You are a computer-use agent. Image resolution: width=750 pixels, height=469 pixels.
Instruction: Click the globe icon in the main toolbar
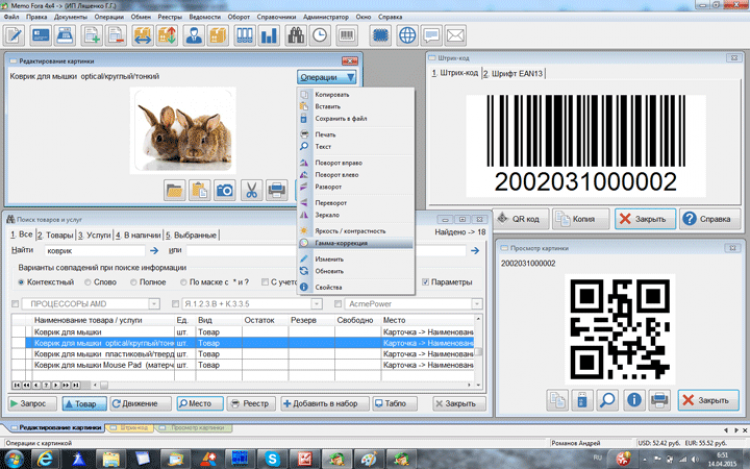tap(407, 35)
